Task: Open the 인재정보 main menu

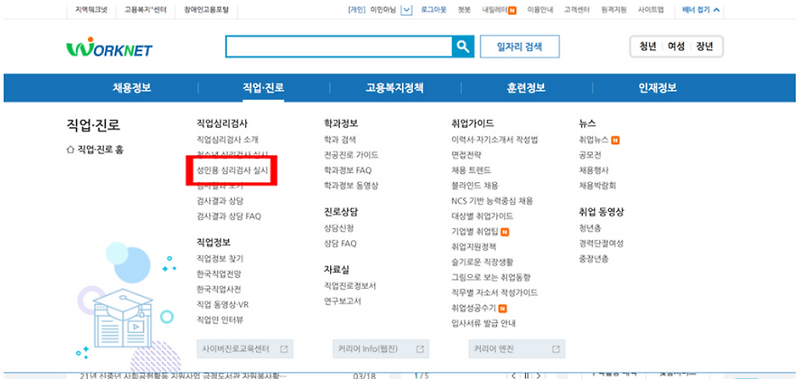Action: pos(658,88)
